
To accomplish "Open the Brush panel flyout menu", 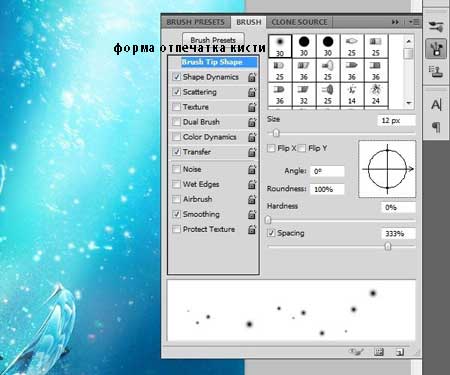I will (x=414, y=22).
